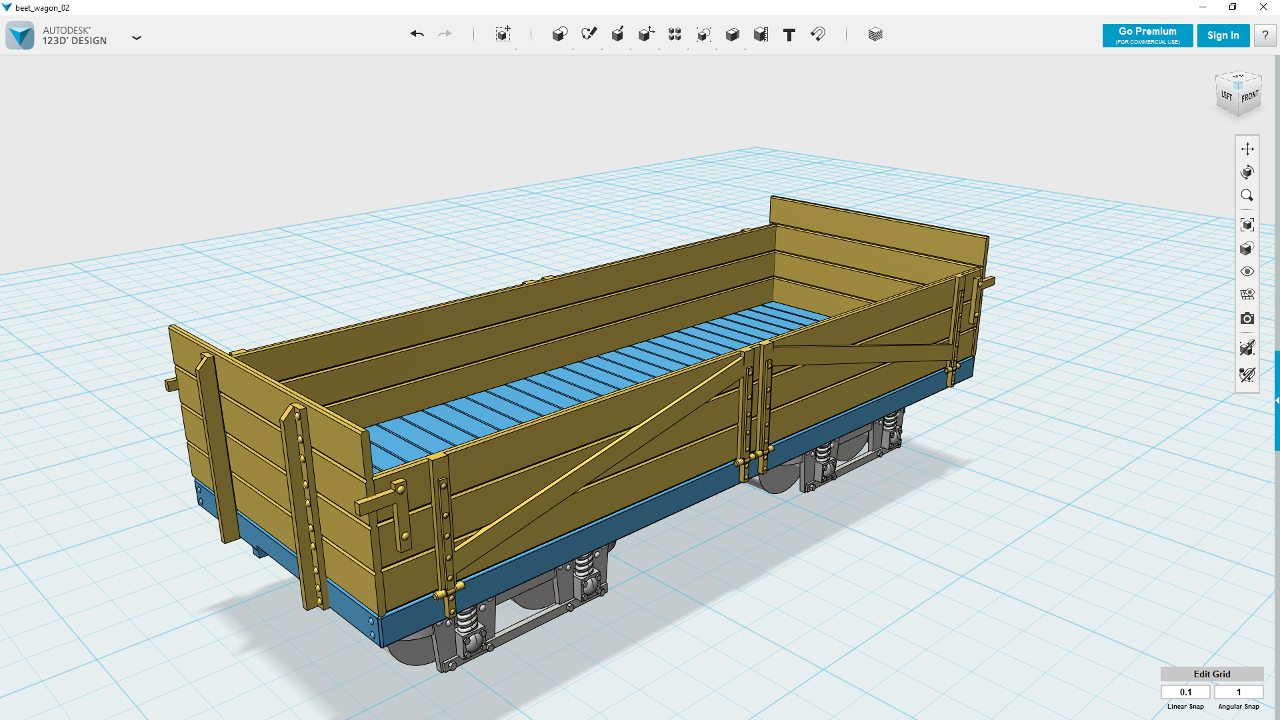Activate the Orbit navigation tool
Image resolution: width=1280 pixels, height=720 pixels.
click(x=1247, y=172)
